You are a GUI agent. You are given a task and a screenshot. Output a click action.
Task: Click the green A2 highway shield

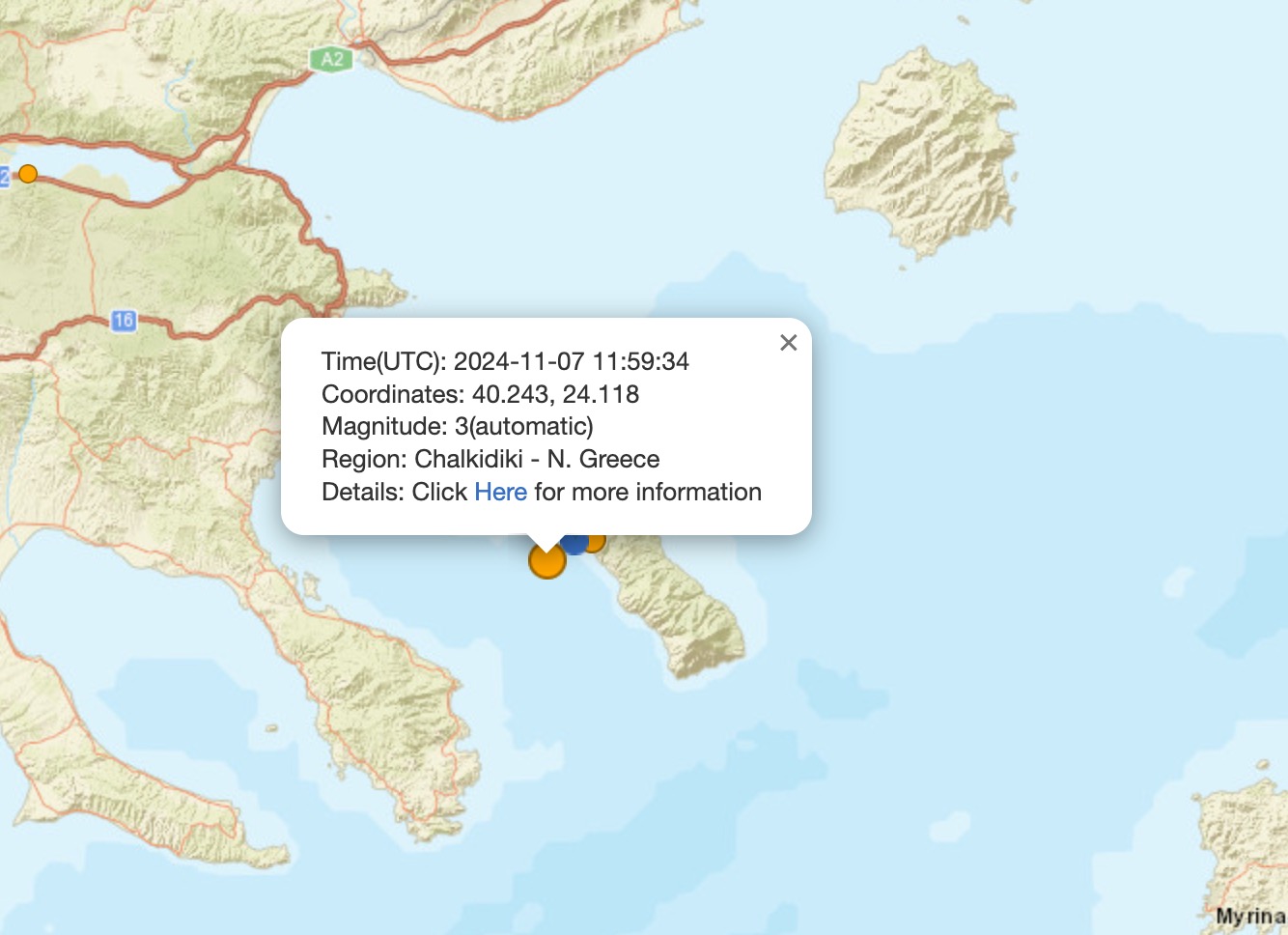tap(331, 60)
